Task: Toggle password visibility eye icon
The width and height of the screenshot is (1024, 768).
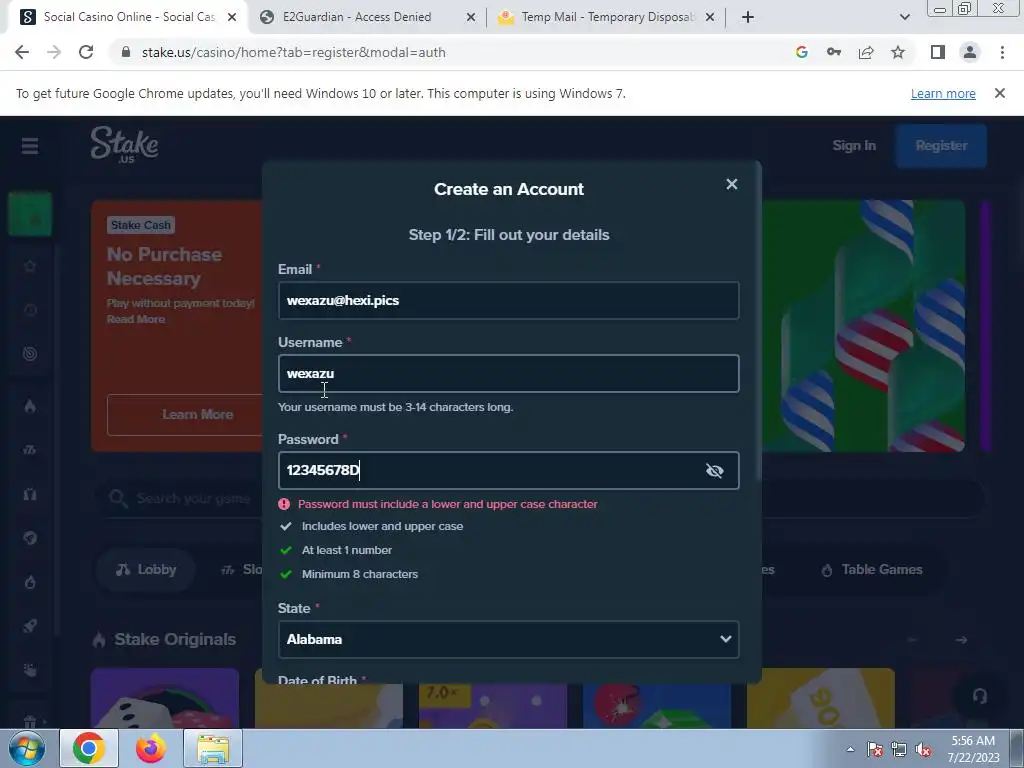Action: (x=714, y=470)
